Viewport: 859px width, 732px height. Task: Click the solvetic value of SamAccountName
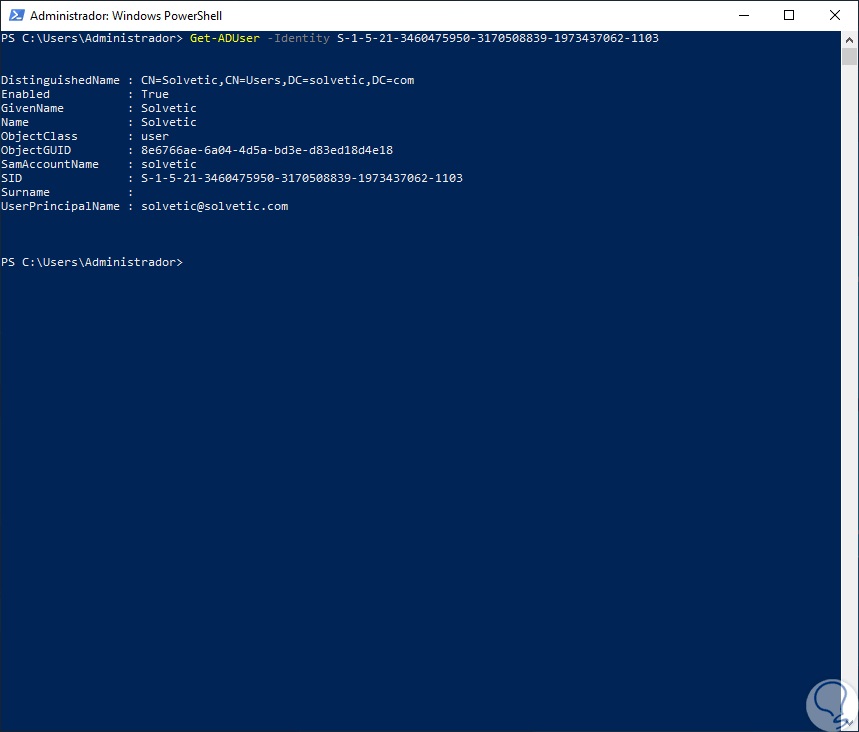click(x=169, y=164)
